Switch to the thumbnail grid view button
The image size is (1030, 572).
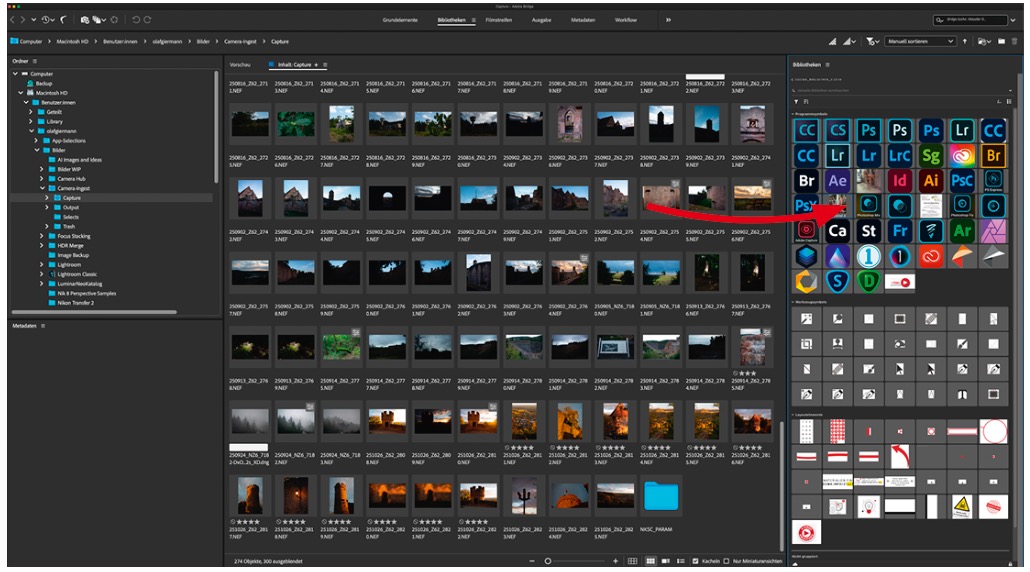point(651,561)
